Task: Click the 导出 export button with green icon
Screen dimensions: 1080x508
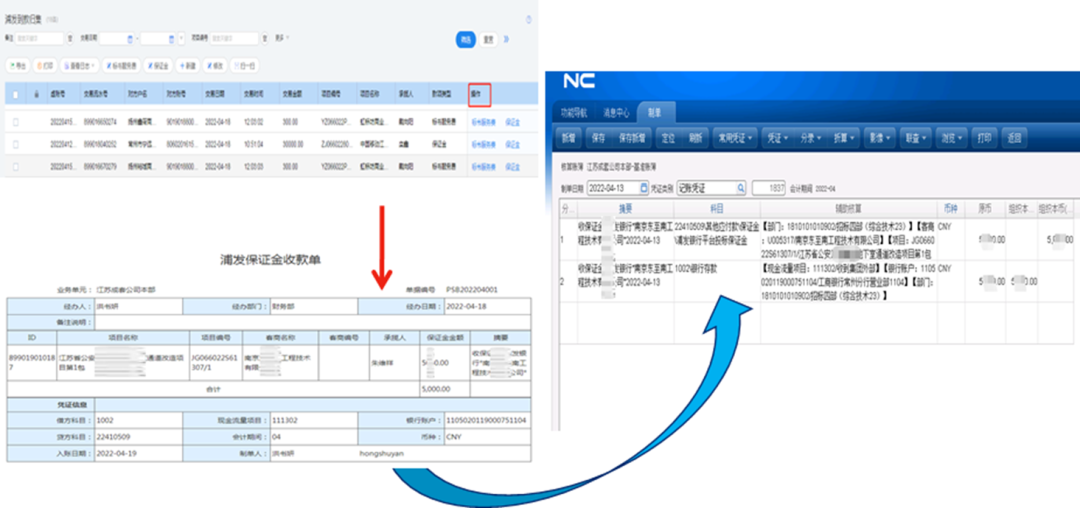Action: click(18, 65)
